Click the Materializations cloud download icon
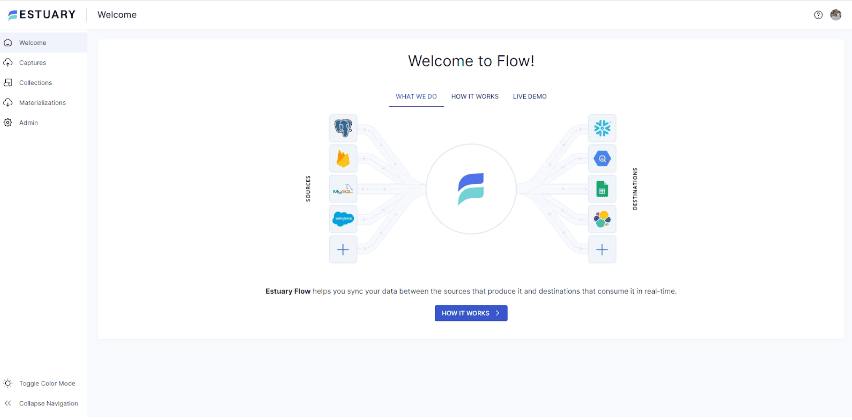Screen dimensions: 852x420 pyautogui.click(x=8, y=103)
